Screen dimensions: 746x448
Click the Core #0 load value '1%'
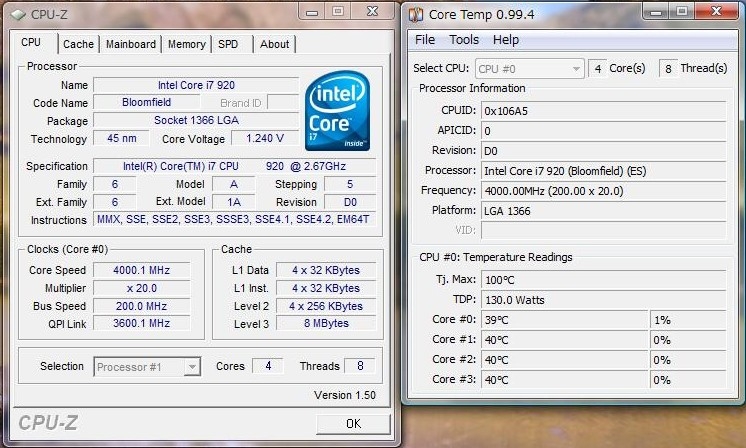(x=688, y=320)
